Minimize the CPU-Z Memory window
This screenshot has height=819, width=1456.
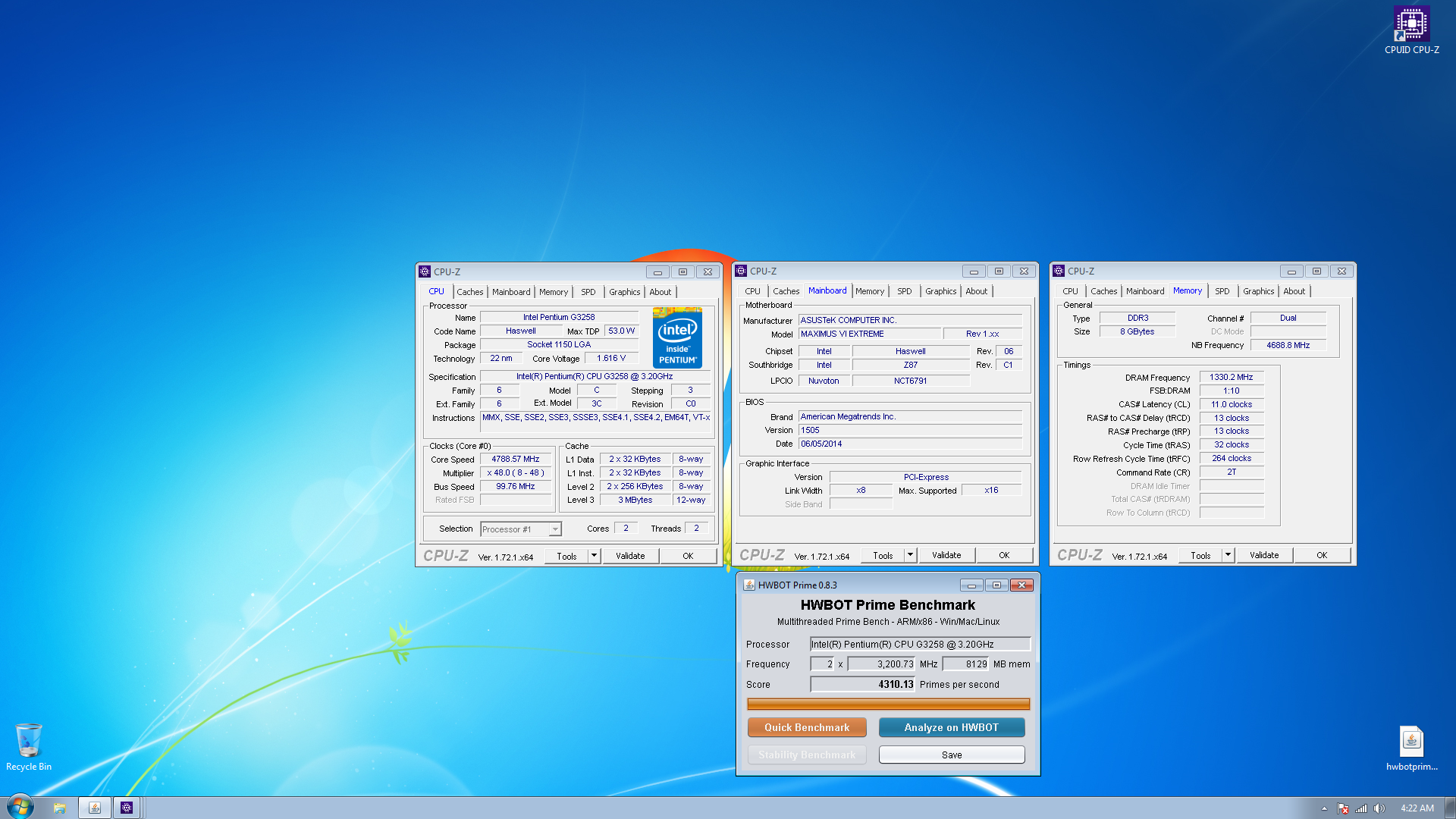1291,271
